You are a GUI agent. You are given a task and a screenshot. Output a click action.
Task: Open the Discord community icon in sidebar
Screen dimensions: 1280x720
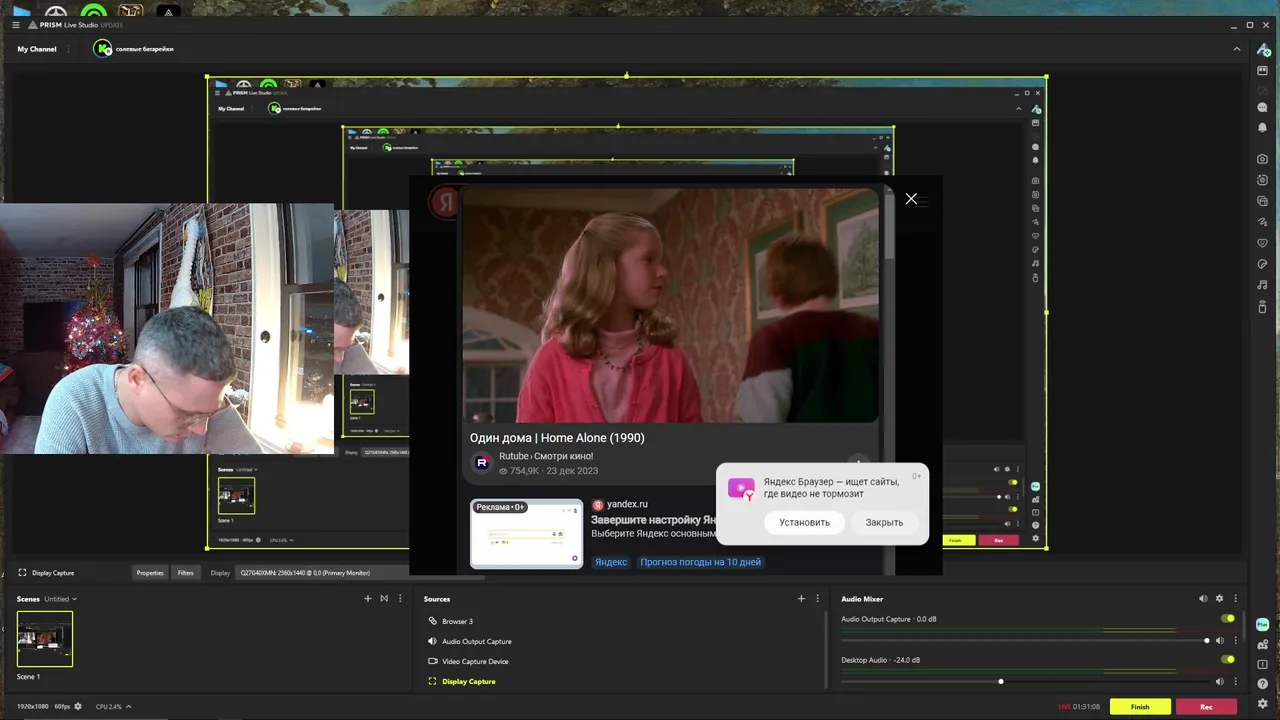point(1262,644)
